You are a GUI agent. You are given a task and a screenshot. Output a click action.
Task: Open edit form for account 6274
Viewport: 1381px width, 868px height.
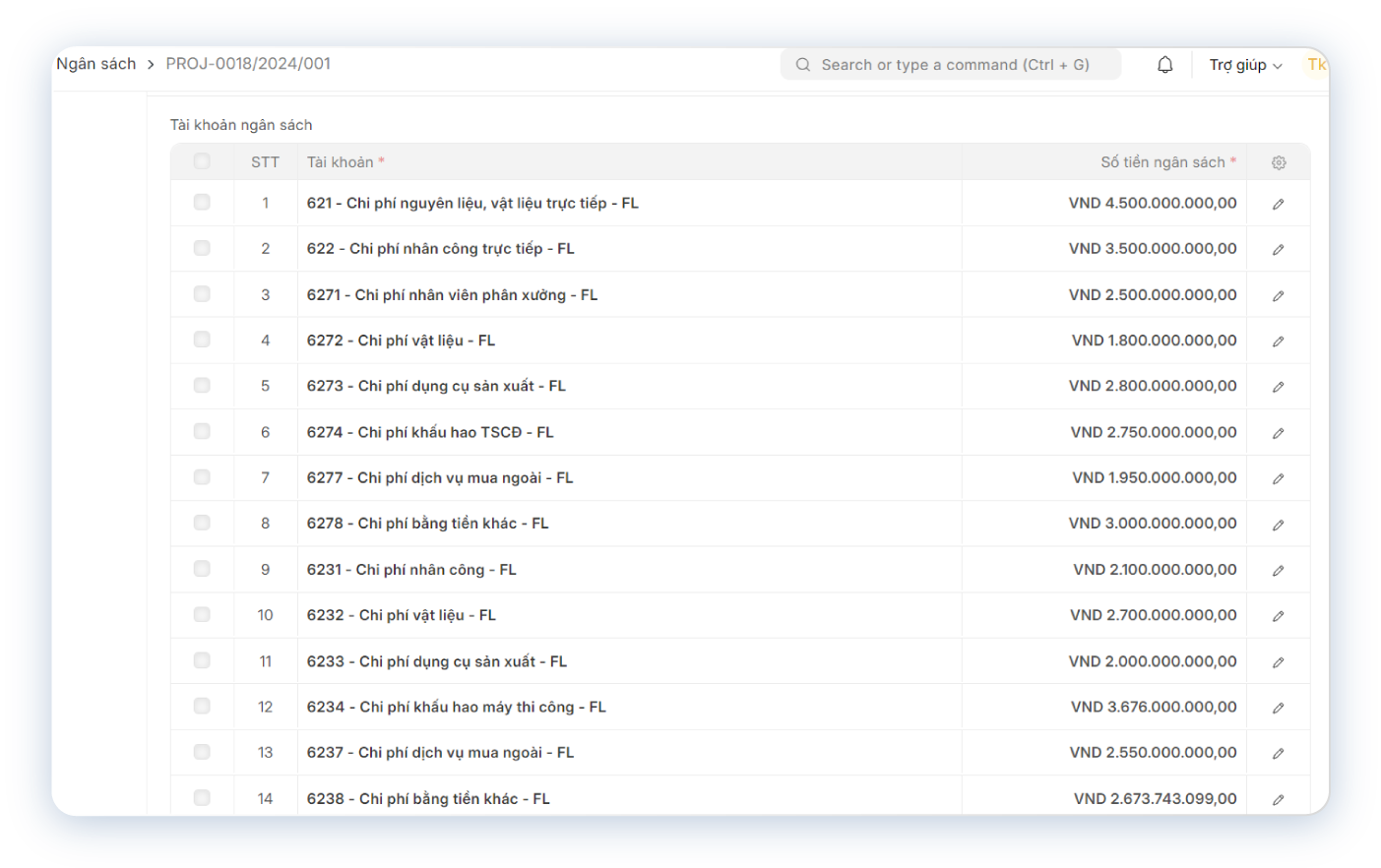(x=1278, y=432)
